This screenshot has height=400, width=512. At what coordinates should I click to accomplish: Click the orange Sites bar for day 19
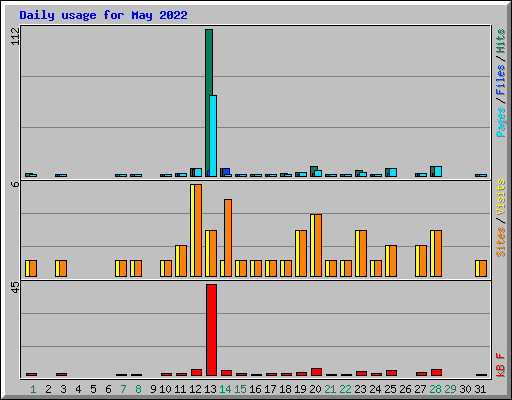(x=303, y=253)
